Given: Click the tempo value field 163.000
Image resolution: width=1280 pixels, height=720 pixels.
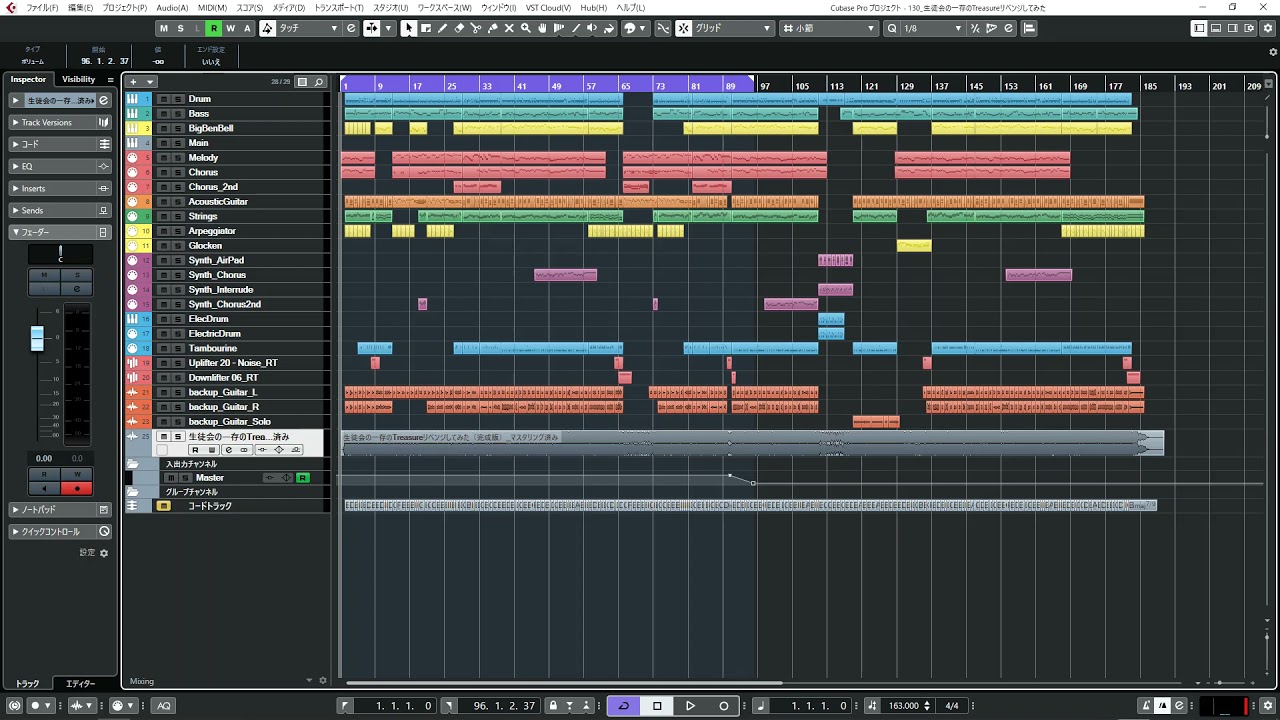Looking at the screenshot, I should pyautogui.click(x=903, y=706).
